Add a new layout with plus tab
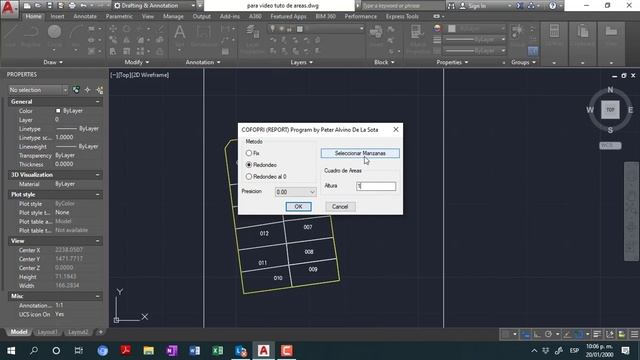This screenshot has width=640, height=360. 100,332
